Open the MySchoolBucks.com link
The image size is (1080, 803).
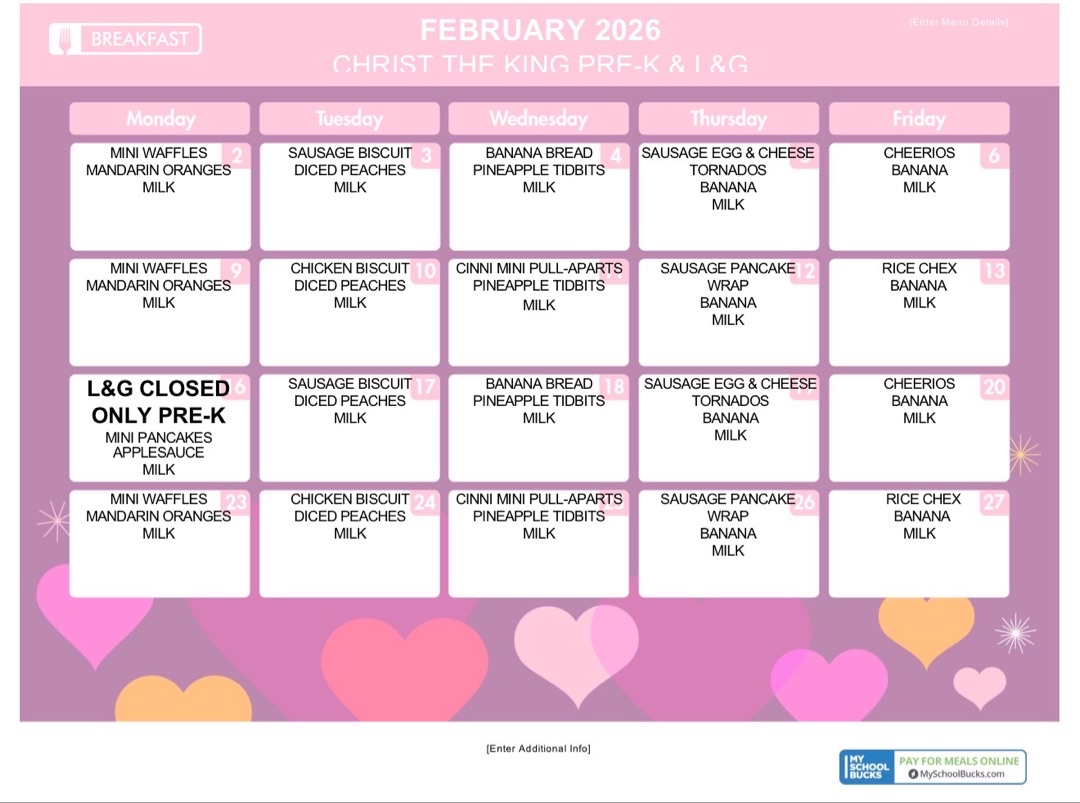[x=963, y=774]
